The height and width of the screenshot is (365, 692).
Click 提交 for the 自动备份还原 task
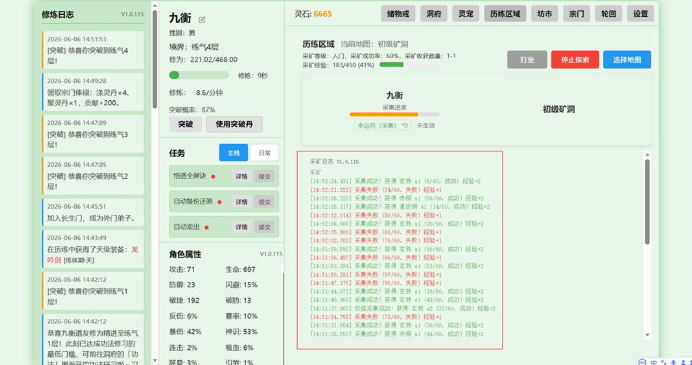[x=264, y=202]
